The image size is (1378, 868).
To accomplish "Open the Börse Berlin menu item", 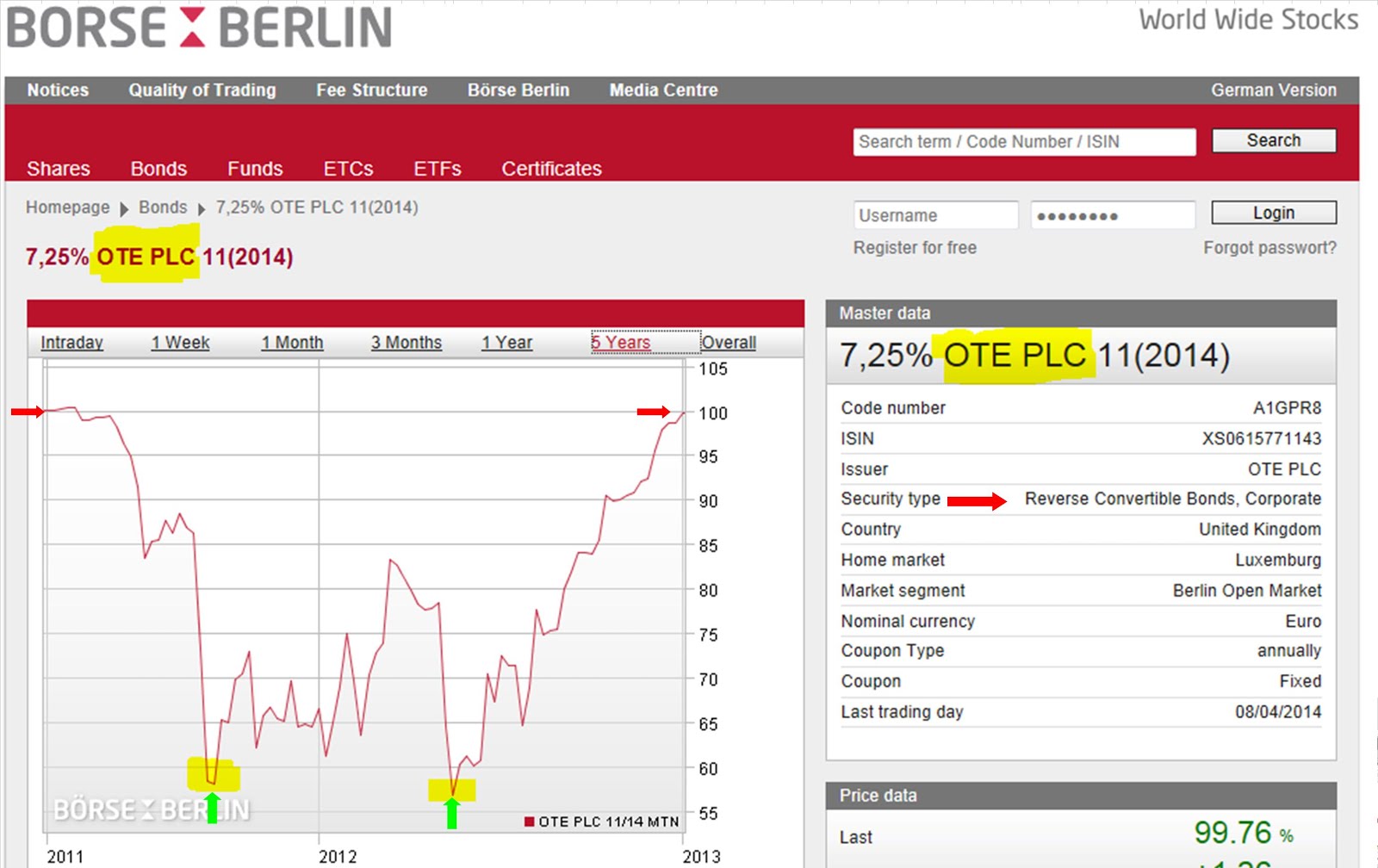I will (518, 90).
